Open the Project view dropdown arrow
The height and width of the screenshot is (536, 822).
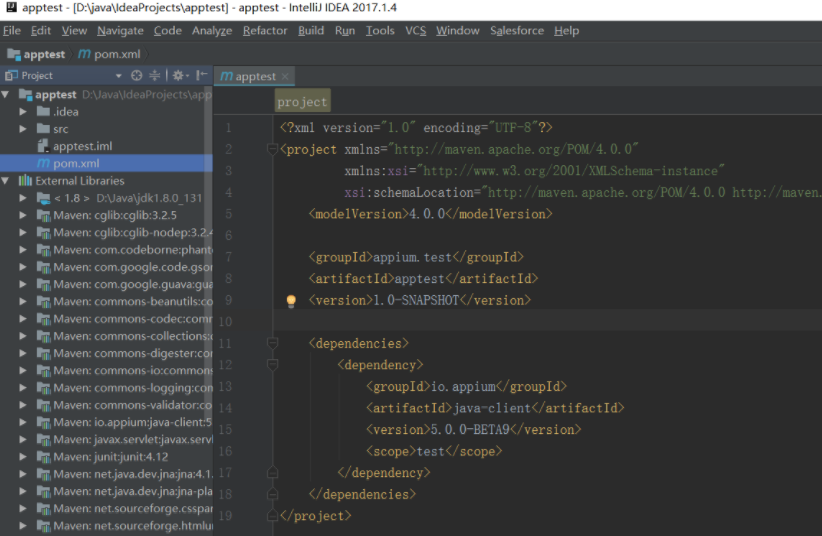point(118,76)
